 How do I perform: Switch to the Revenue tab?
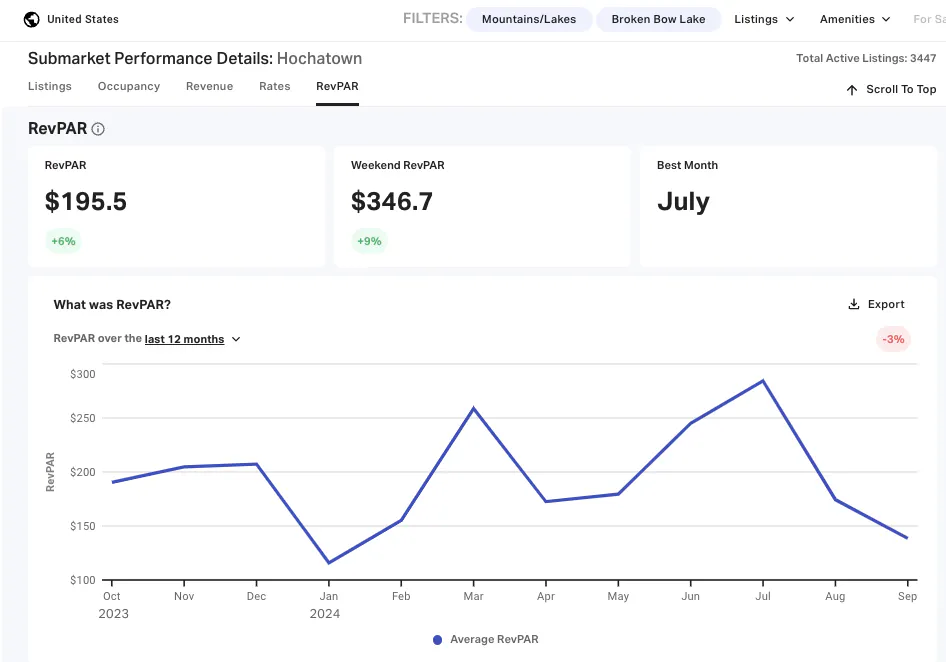tap(209, 86)
